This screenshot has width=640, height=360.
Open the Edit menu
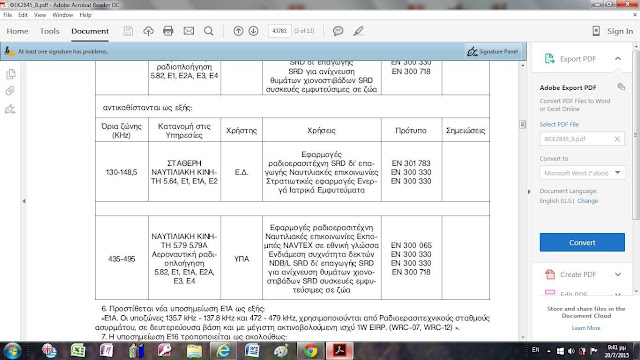[23, 15]
